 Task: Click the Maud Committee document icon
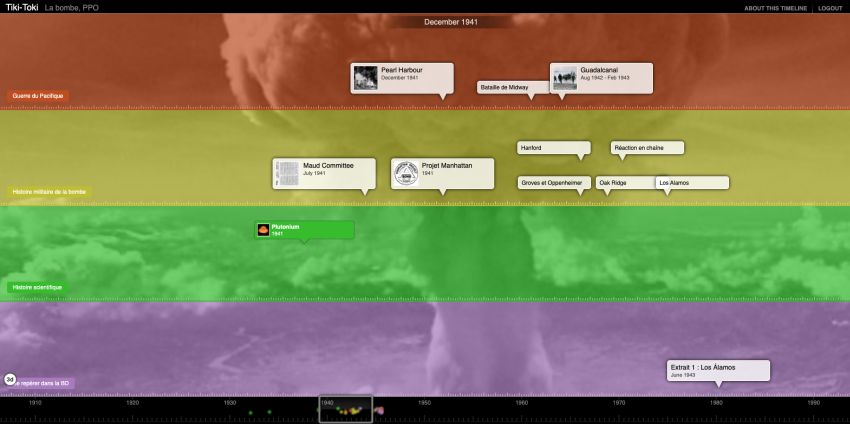click(288, 173)
